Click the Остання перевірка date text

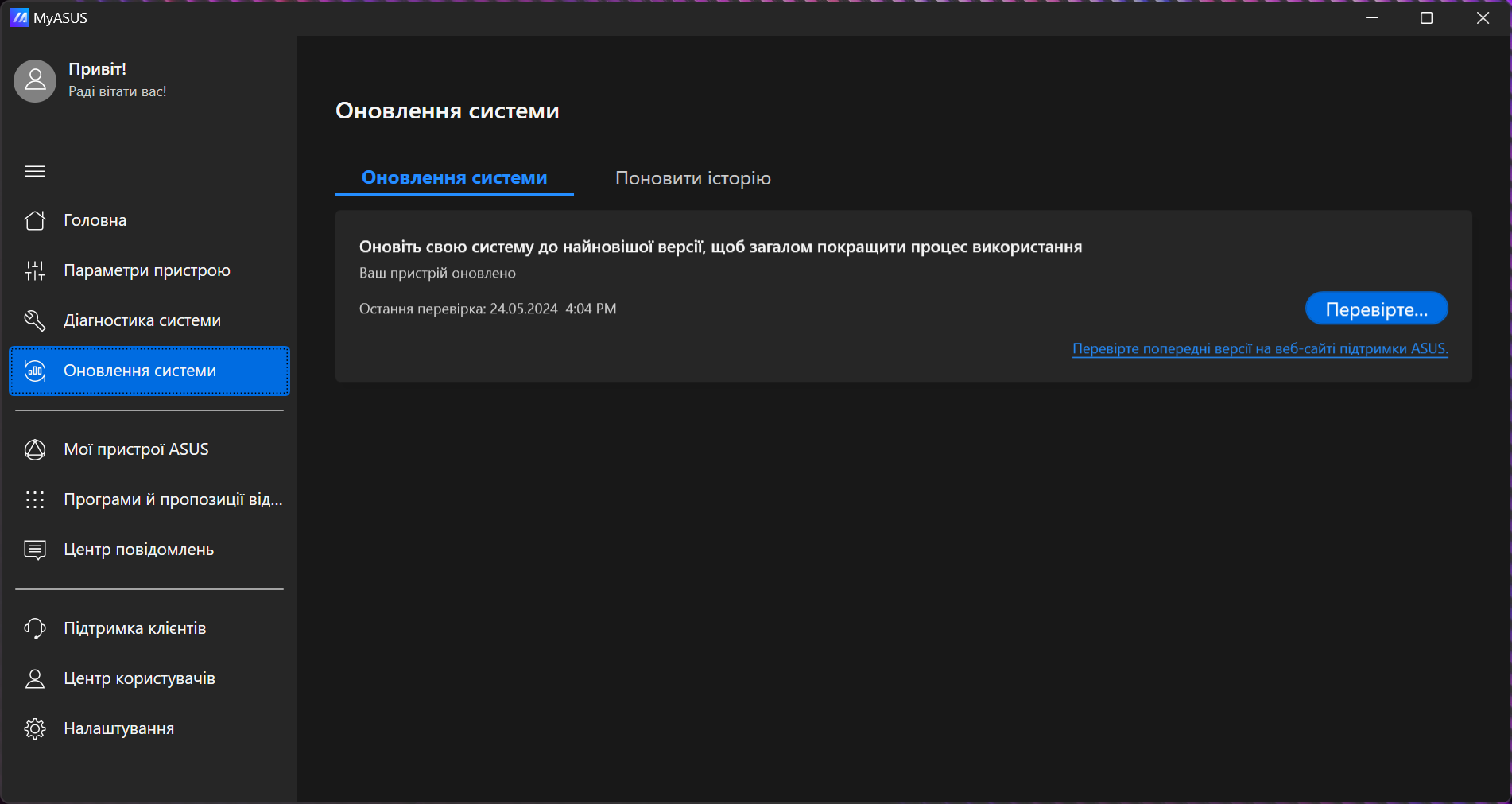click(x=487, y=309)
